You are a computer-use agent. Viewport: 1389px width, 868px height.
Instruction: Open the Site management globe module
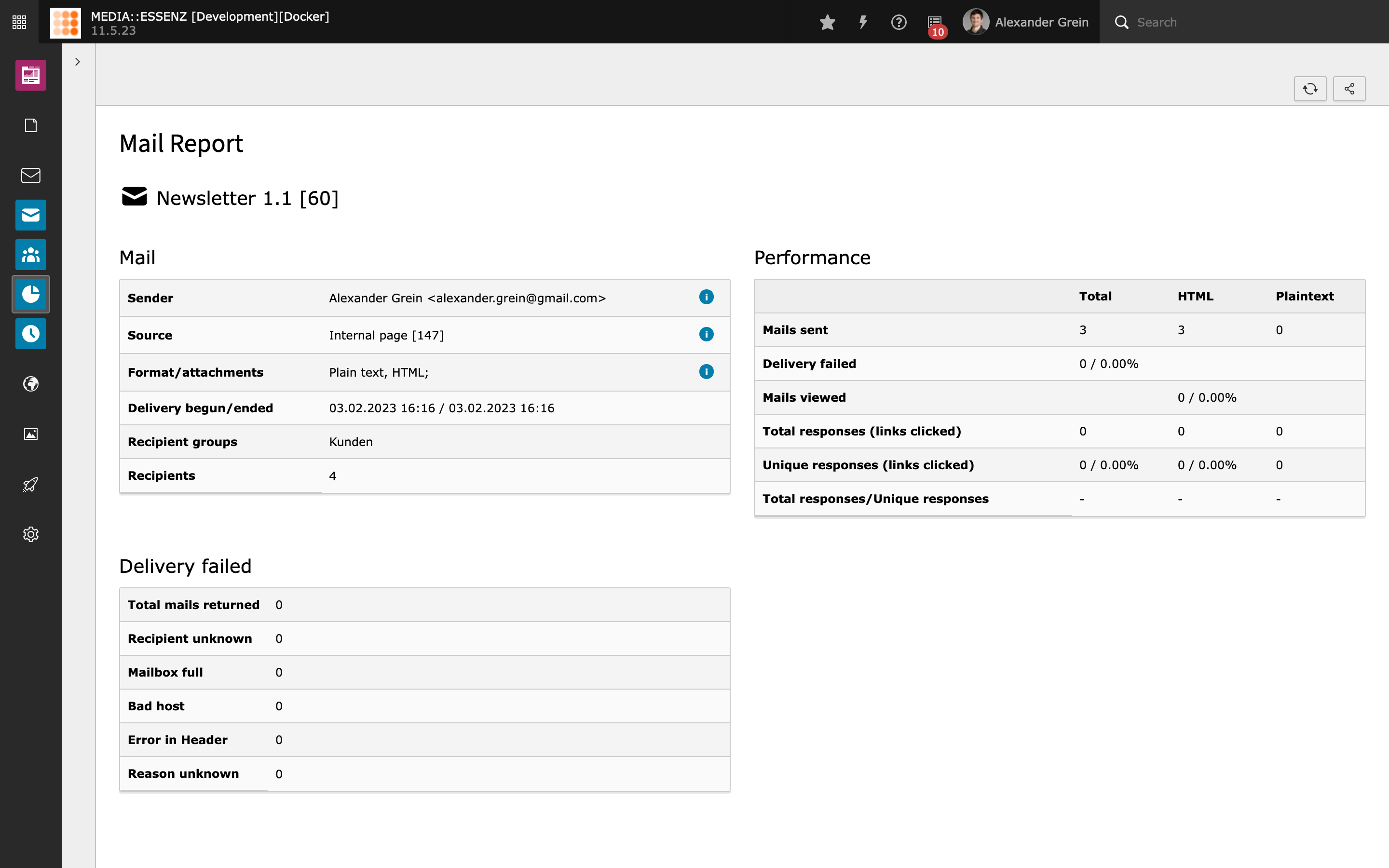click(x=30, y=383)
